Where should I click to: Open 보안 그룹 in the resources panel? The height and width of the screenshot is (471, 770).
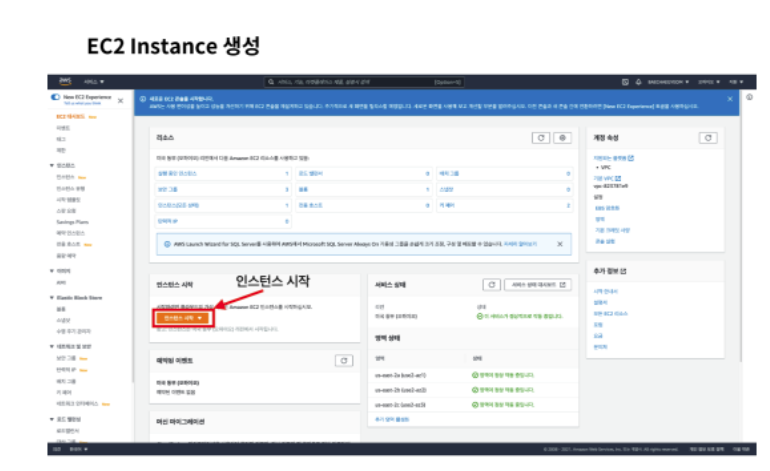click(x=167, y=190)
